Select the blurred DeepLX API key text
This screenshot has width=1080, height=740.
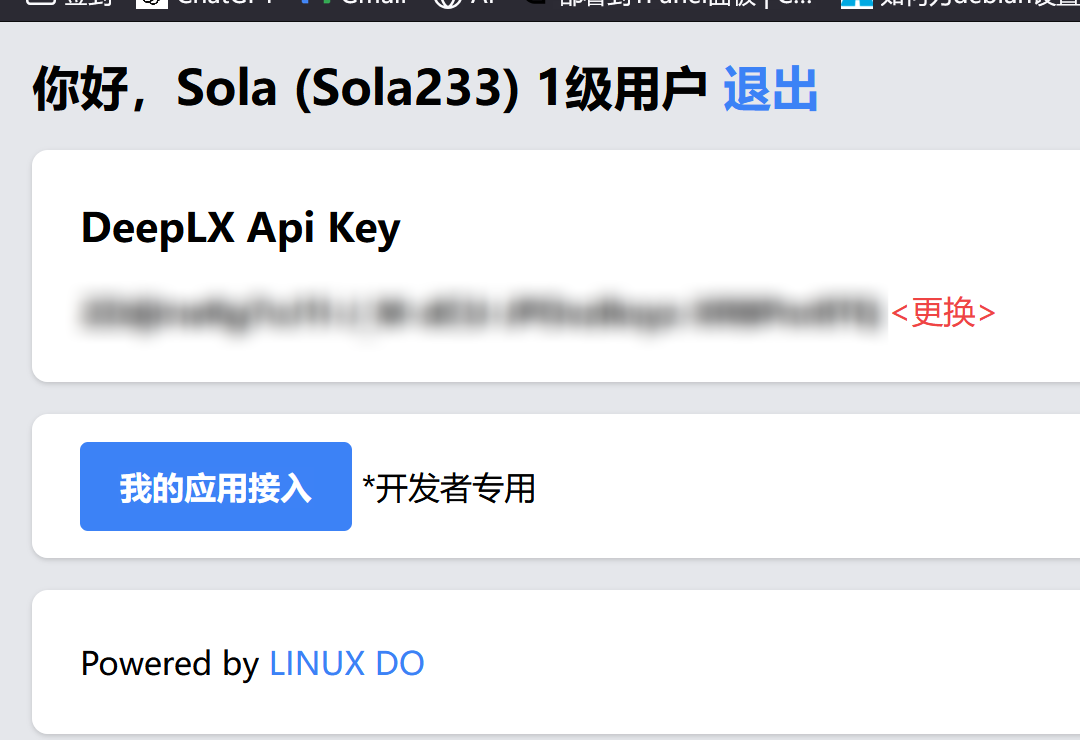click(482, 312)
